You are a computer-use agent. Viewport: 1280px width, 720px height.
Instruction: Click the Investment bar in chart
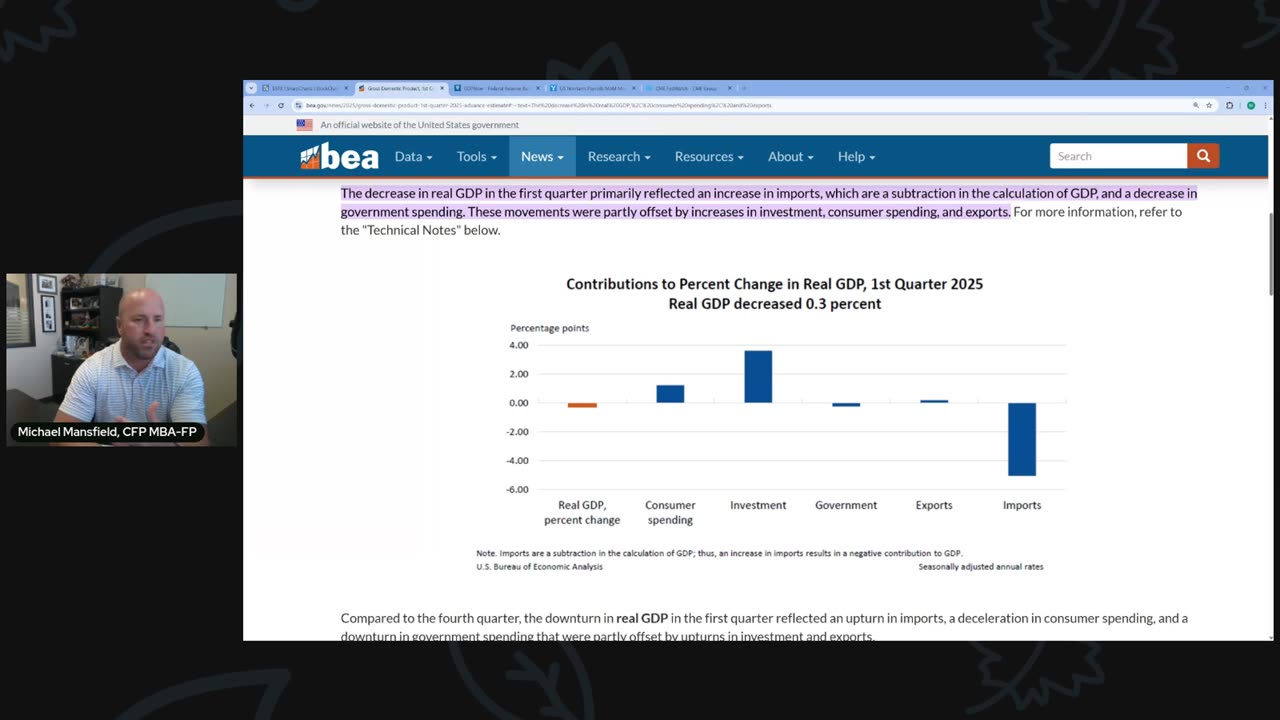(758, 377)
